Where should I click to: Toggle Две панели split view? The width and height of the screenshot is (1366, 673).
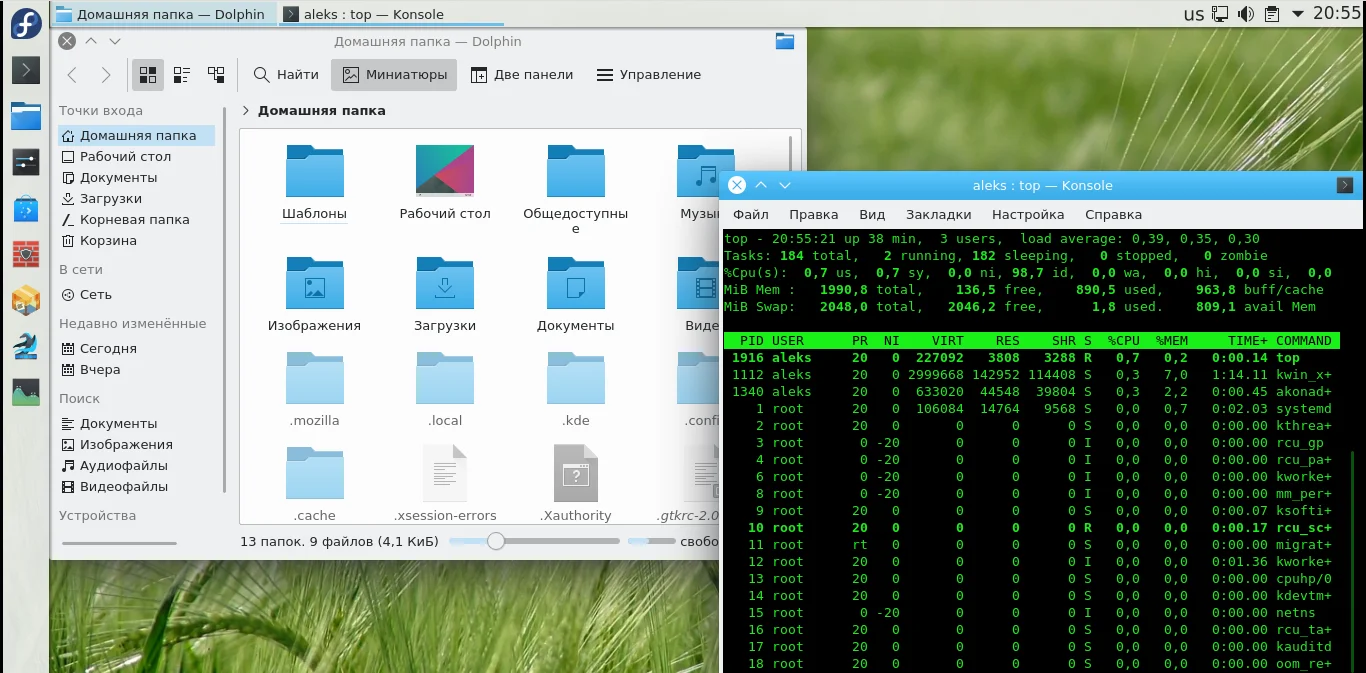point(522,75)
